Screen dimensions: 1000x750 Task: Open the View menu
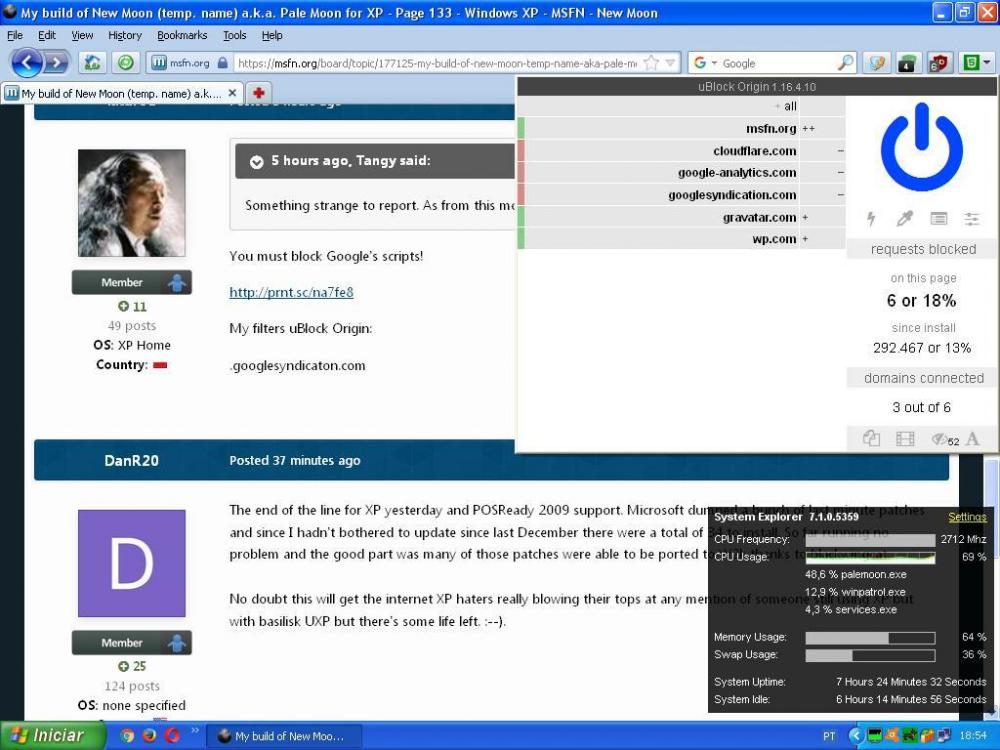82,35
